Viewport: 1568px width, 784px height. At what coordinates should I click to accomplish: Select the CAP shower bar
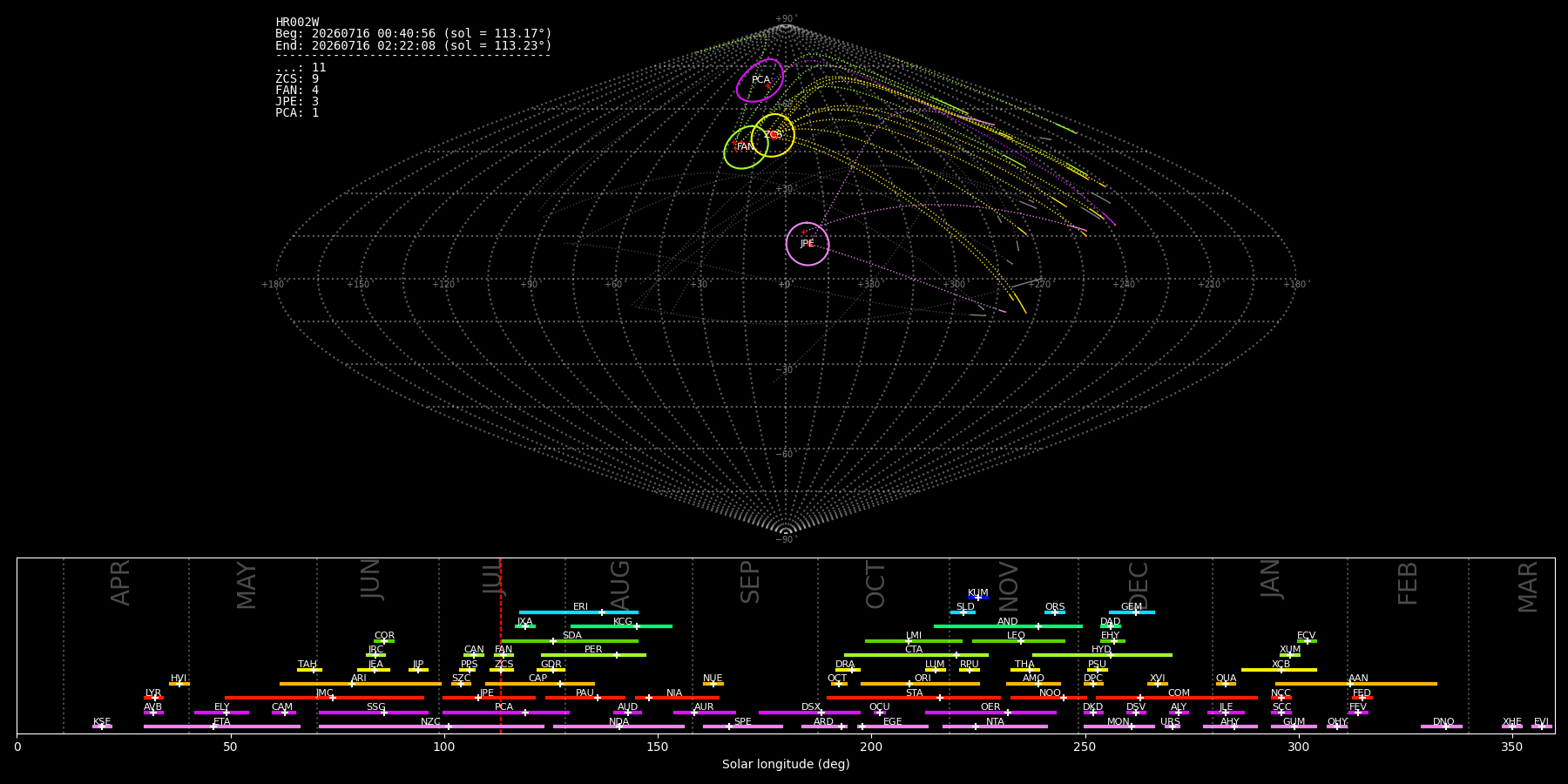pos(540,684)
